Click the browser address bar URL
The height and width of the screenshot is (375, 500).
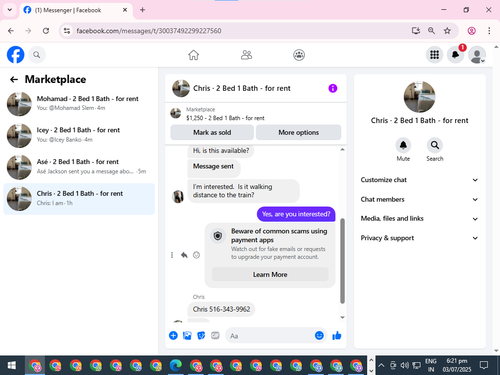coord(149,31)
